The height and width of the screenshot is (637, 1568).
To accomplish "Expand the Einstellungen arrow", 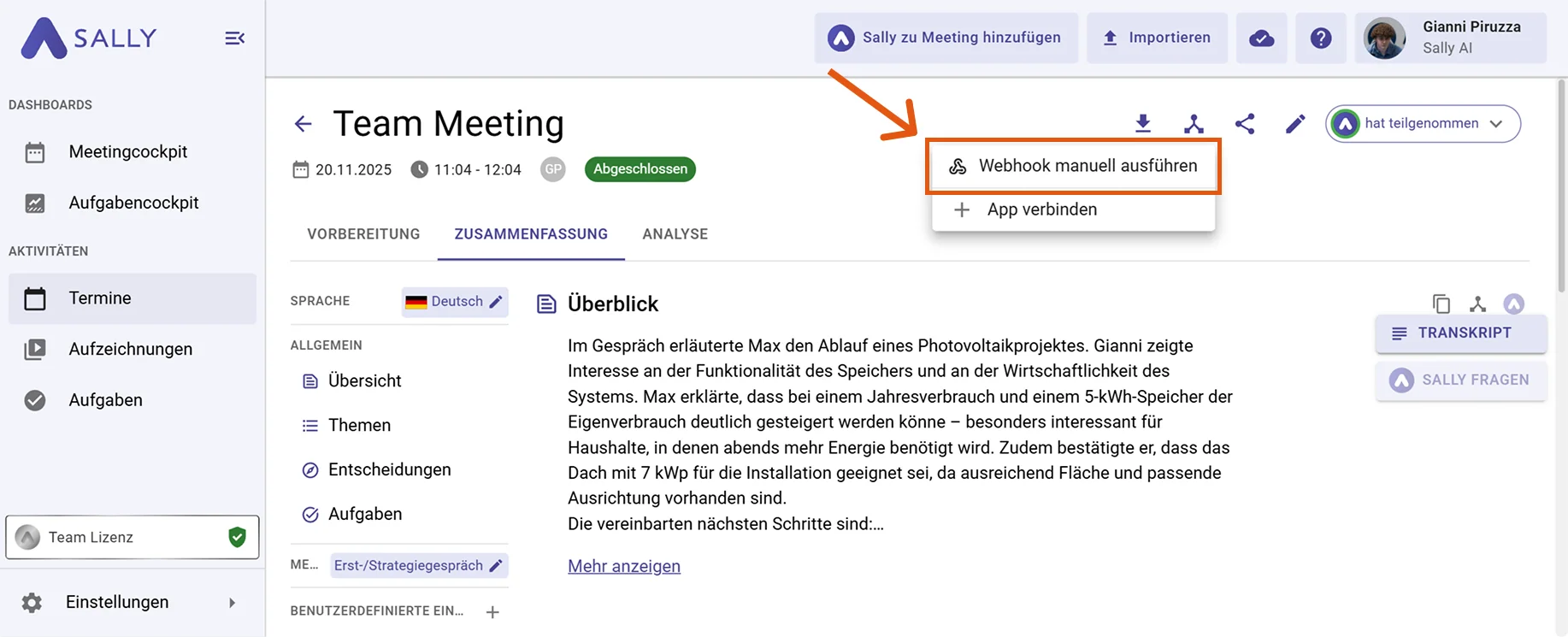I will (232, 603).
